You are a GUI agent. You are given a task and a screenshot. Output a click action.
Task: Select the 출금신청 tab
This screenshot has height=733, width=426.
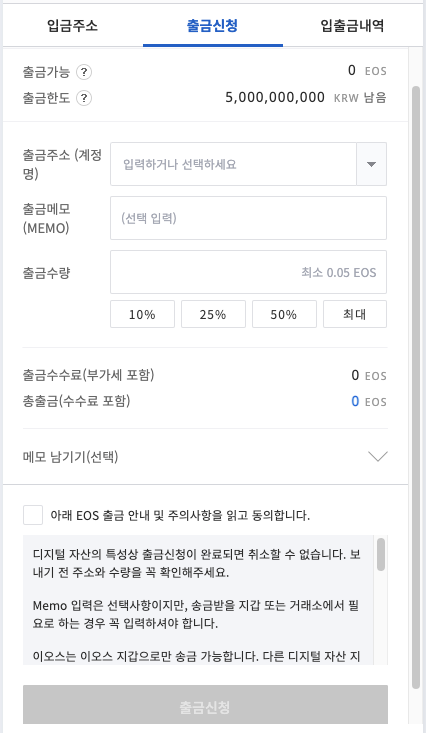(212, 25)
